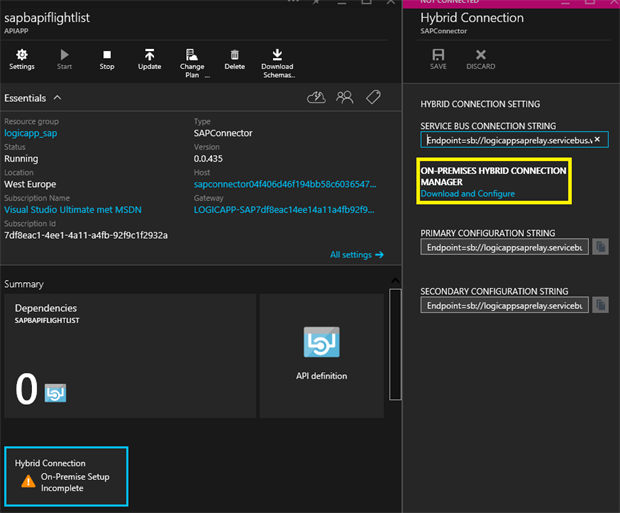The width and height of the screenshot is (620, 513).
Task: Copy the primary configuration string
Action: point(600,247)
